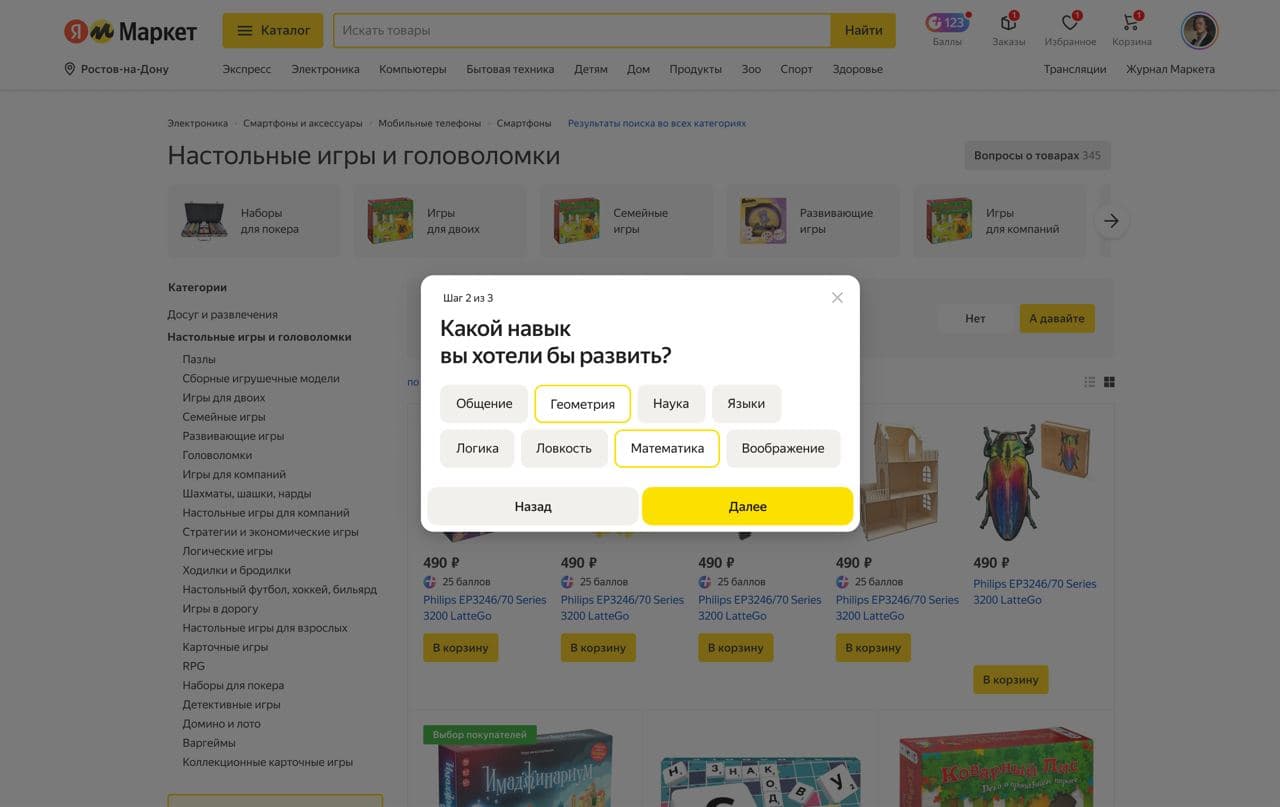Deselect the Геометрия skill chip

pyautogui.click(x=582, y=404)
